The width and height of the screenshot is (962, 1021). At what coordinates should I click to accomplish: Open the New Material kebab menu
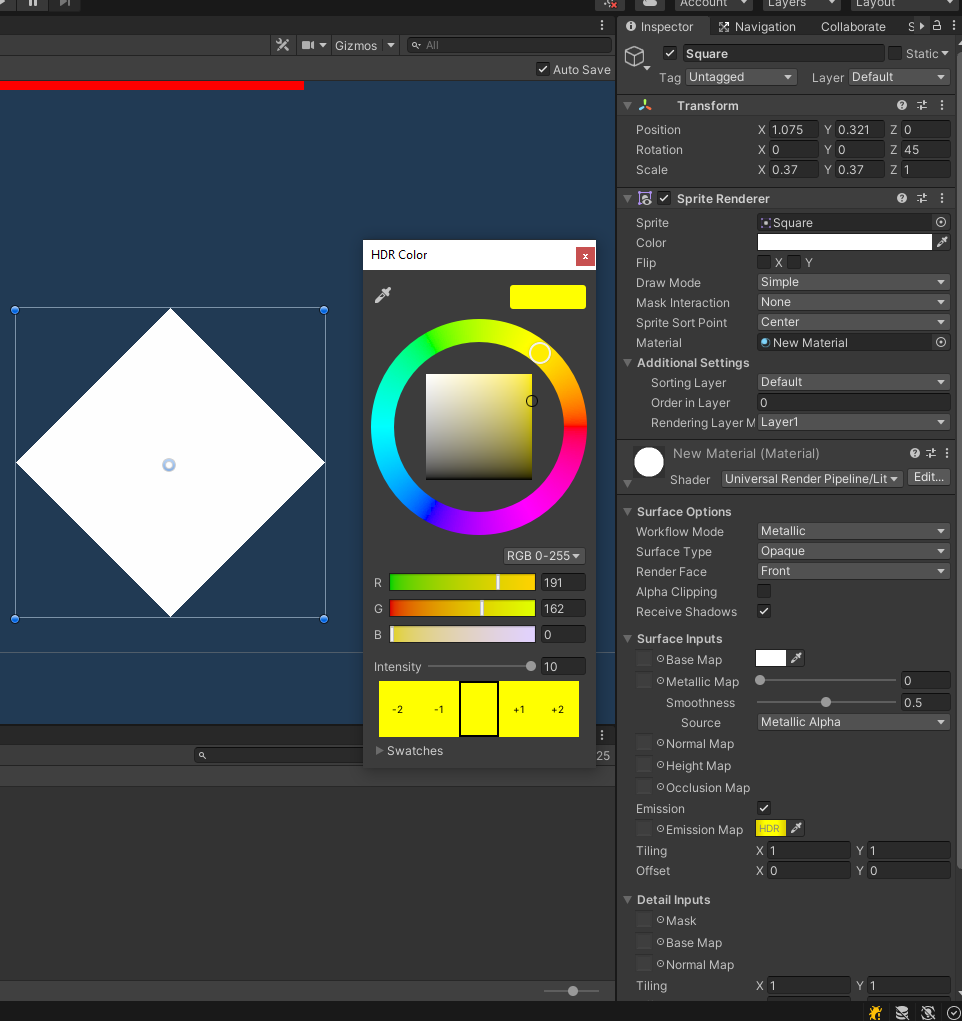coord(946,453)
